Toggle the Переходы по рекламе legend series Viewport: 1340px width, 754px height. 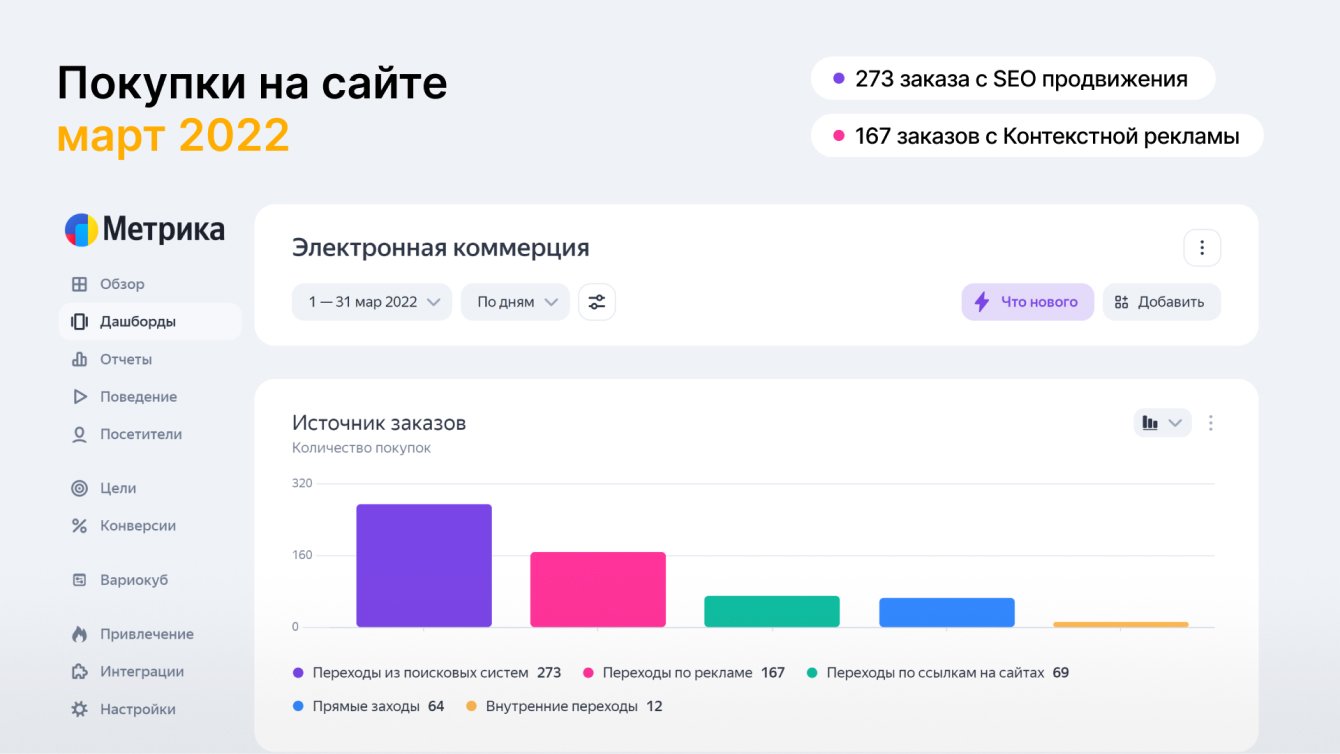point(684,673)
